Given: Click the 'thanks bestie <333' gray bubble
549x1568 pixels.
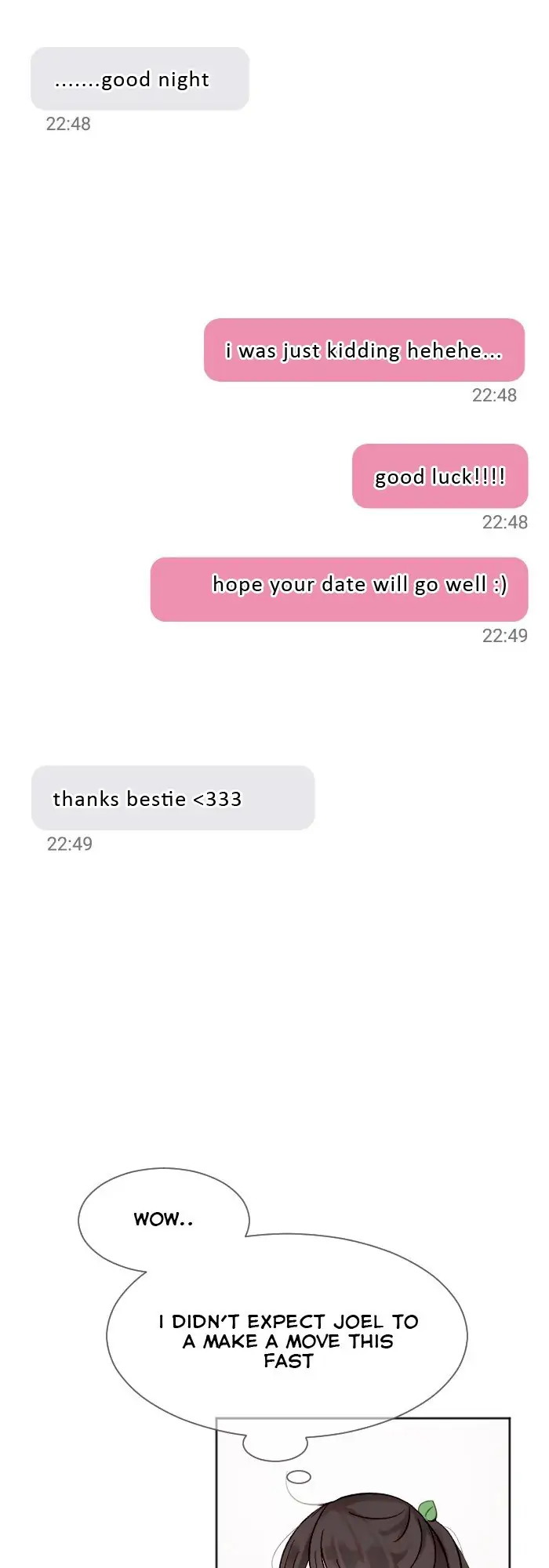Looking at the screenshot, I should pos(173,798).
